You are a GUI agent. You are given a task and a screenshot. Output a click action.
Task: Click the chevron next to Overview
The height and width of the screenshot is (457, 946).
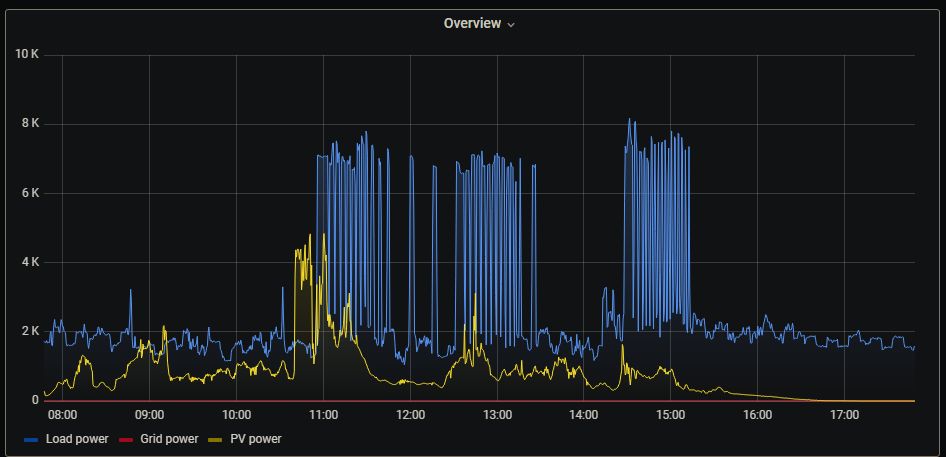pyautogui.click(x=511, y=25)
